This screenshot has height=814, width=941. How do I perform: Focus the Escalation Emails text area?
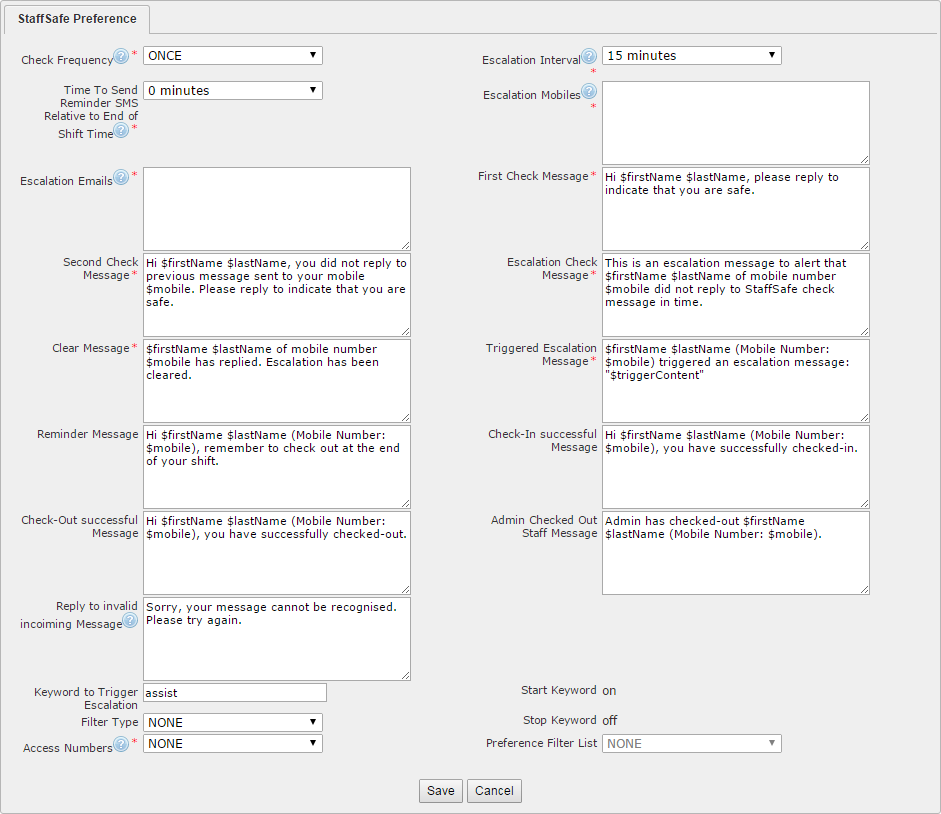[277, 209]
